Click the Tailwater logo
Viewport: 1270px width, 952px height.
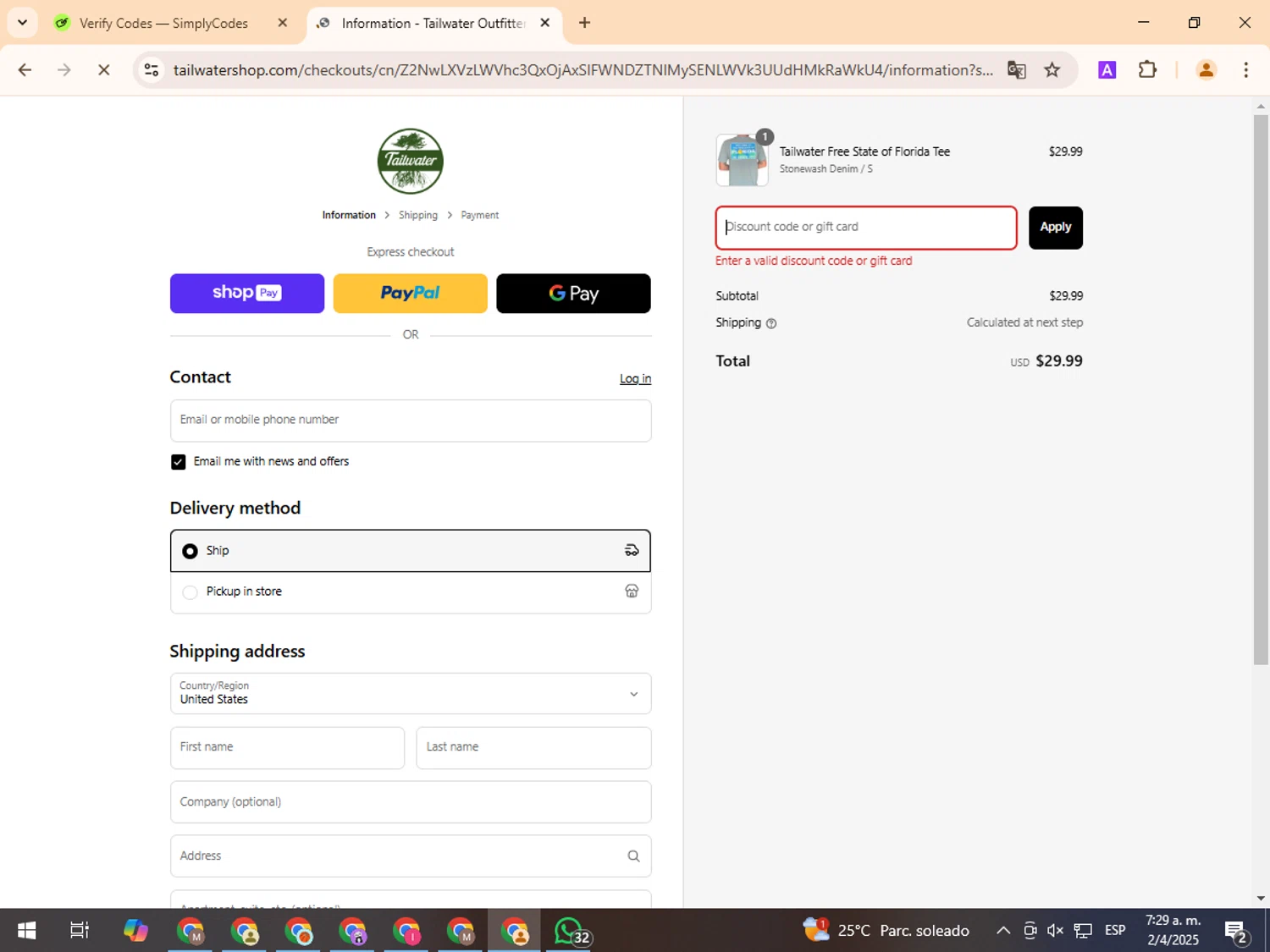click(x=411, y=161)
